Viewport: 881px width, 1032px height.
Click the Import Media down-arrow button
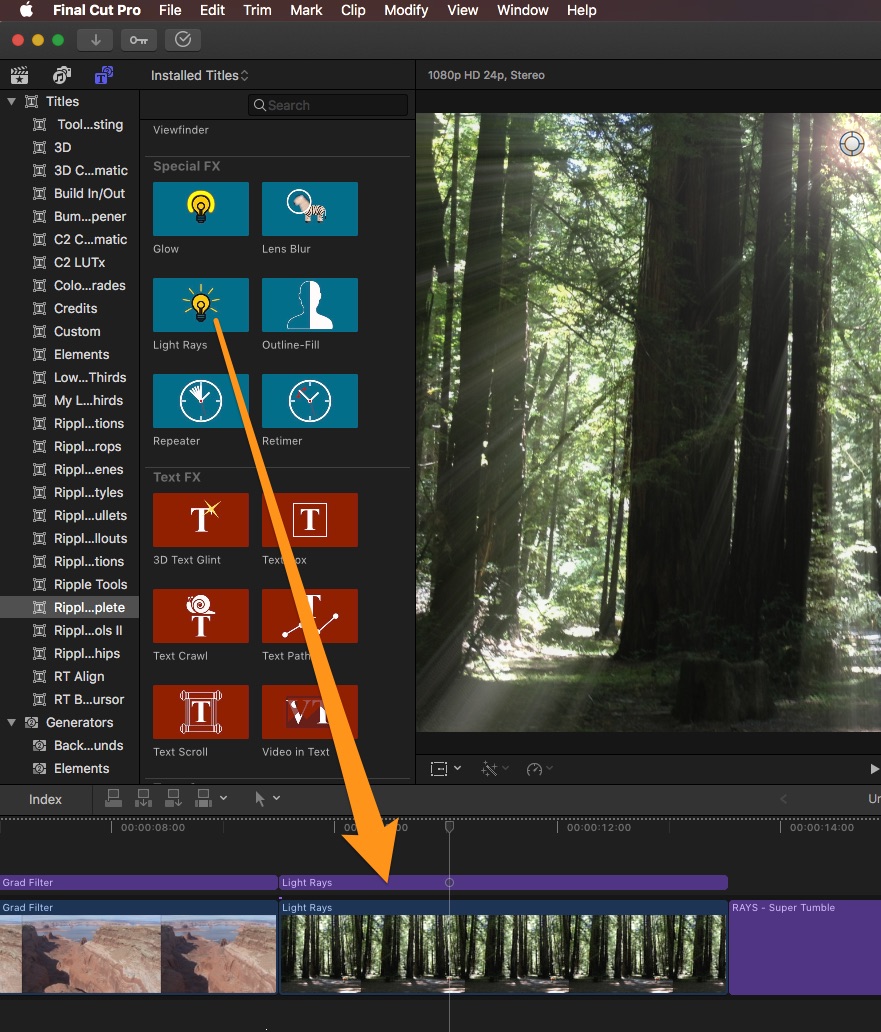coord(95,40)
